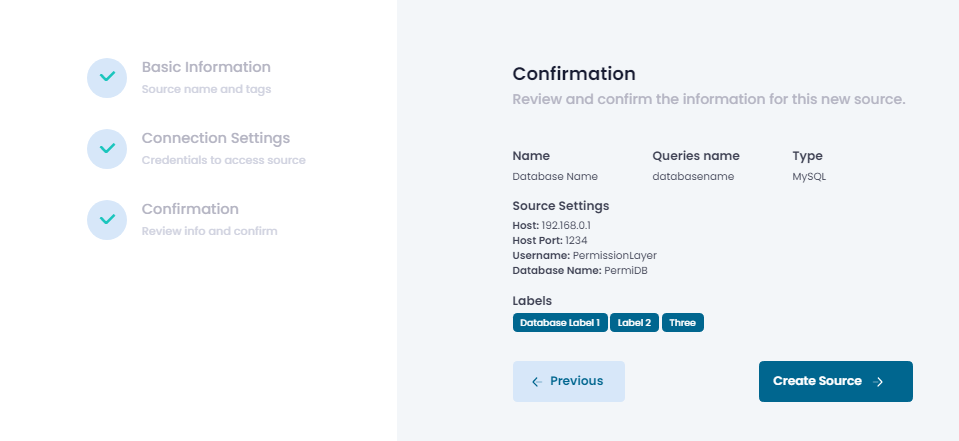Open the Connection Settings step
Screen dimensions: 959x441
tap(216, 138)
